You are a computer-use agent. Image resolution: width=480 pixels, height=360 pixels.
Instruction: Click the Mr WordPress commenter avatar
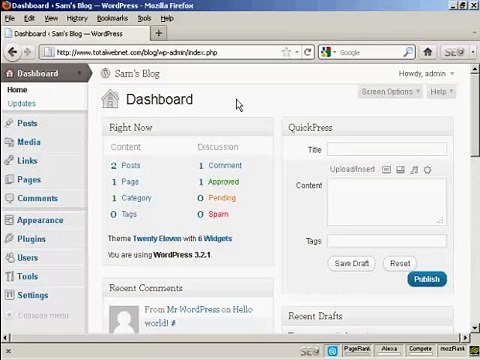124,319
